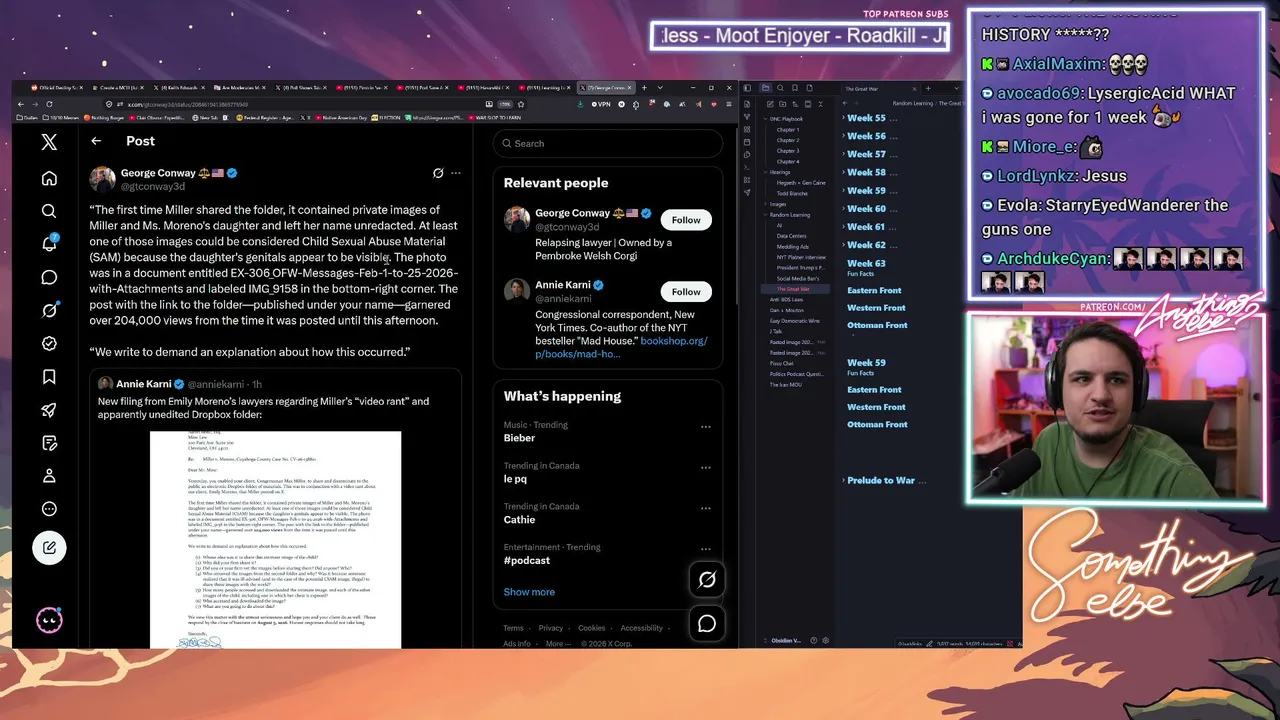Open Grok explain icon on Conway's post
Image resolution: width=1280 pixels, height=720 pixels.
(438, 173)
